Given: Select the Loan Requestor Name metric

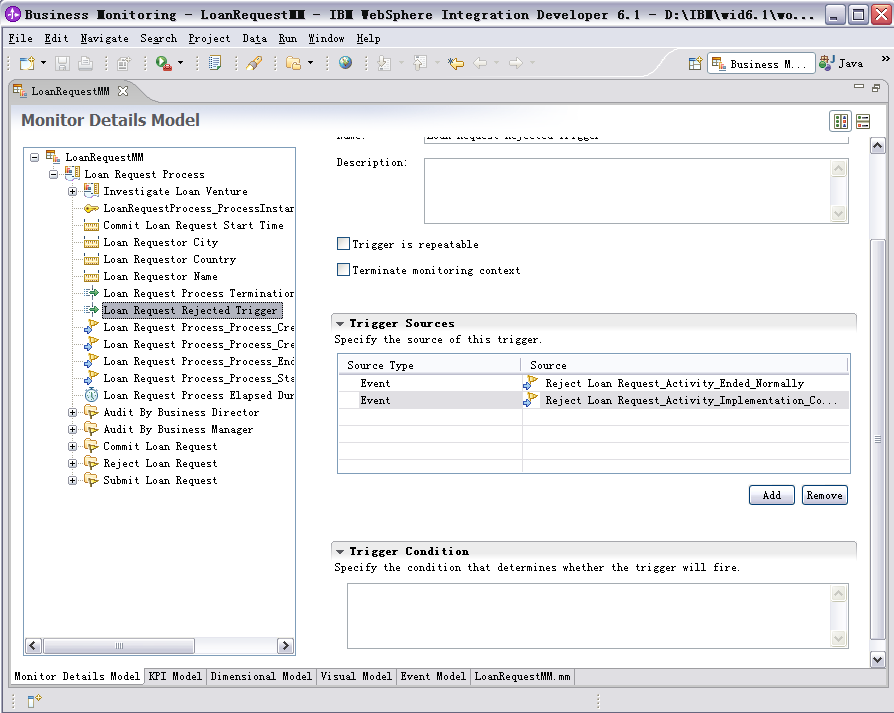Looking at the screenshot, I should pyautogui.click(x=160, y=276).
